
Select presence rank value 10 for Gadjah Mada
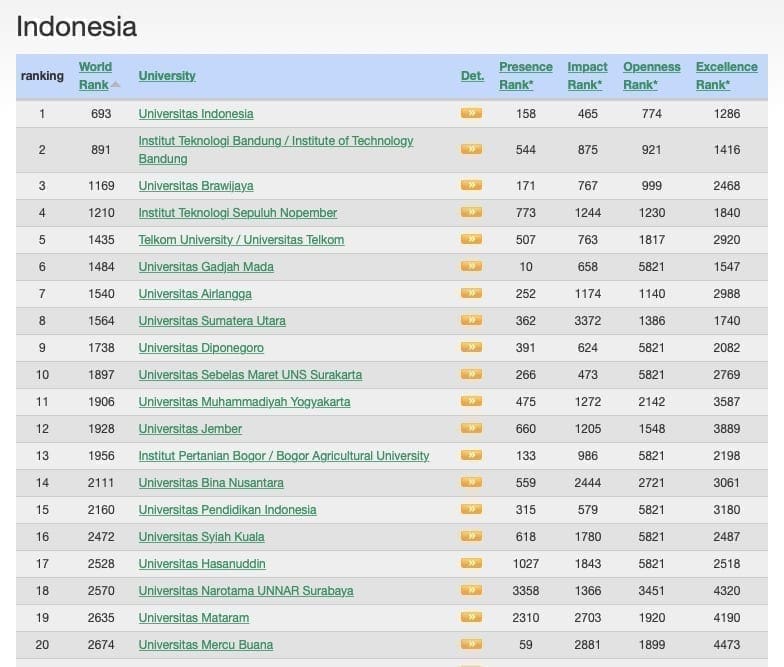[526, 266]
